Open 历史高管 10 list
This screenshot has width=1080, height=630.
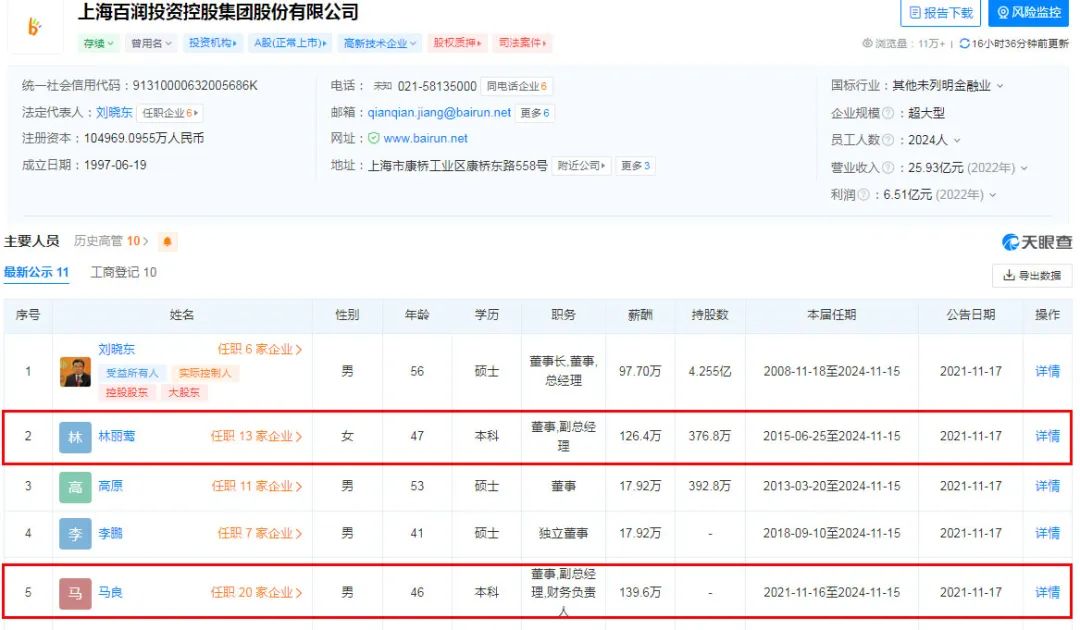pos(111,241)
